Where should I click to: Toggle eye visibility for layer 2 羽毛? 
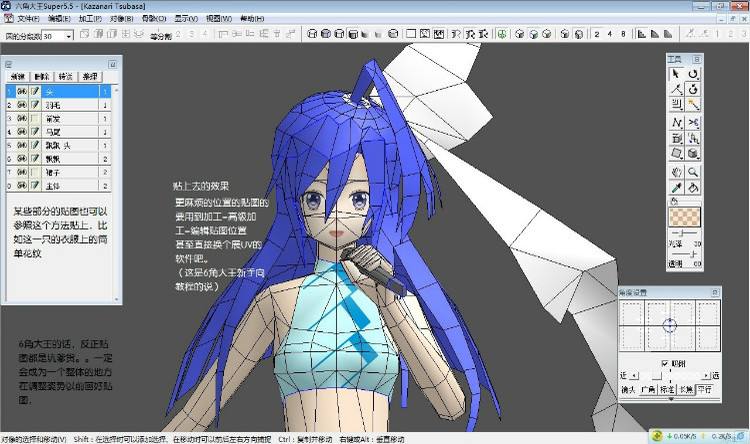(x=22, y=104)
